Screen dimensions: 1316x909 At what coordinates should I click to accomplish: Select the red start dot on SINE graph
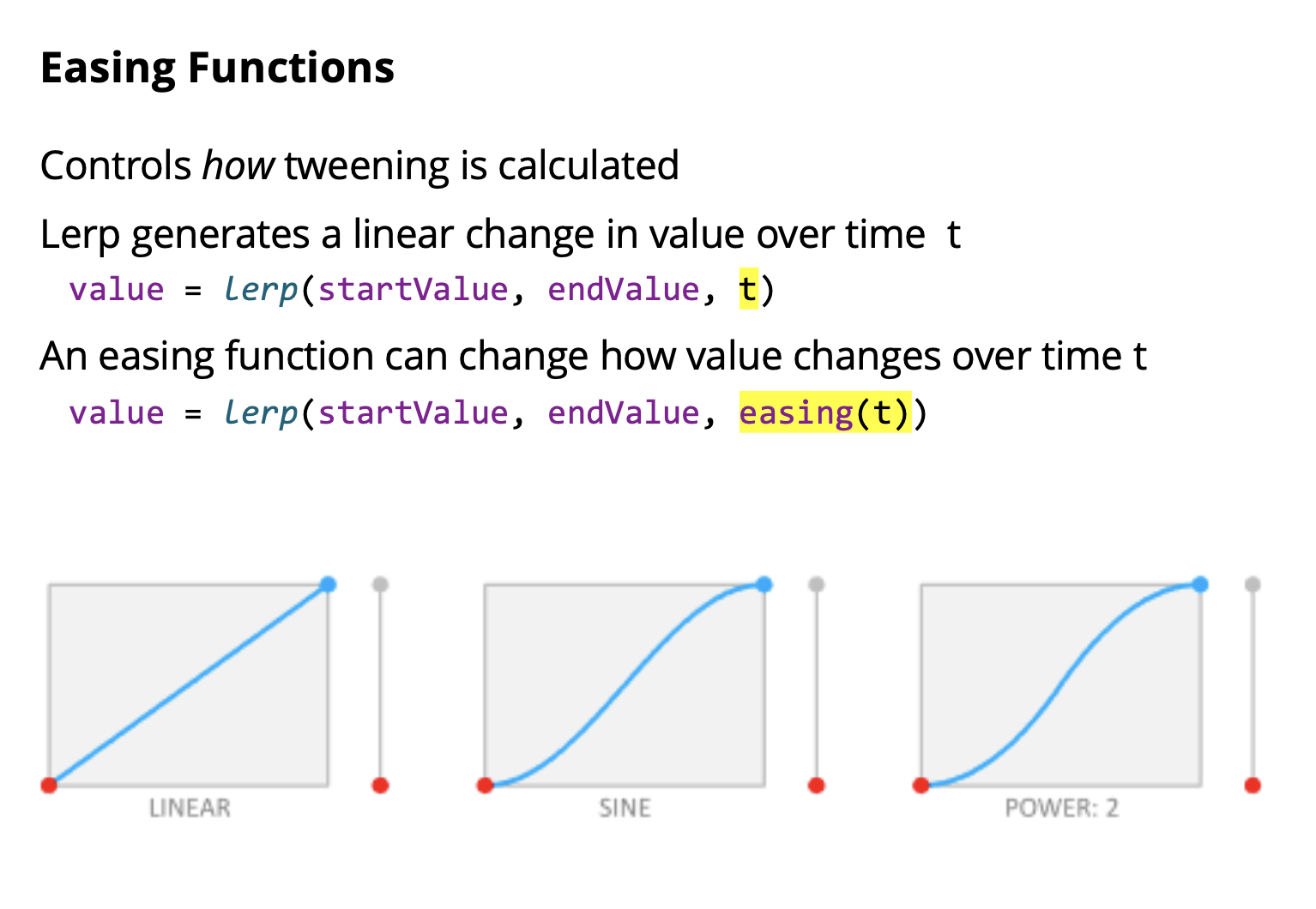pos(486,785)
